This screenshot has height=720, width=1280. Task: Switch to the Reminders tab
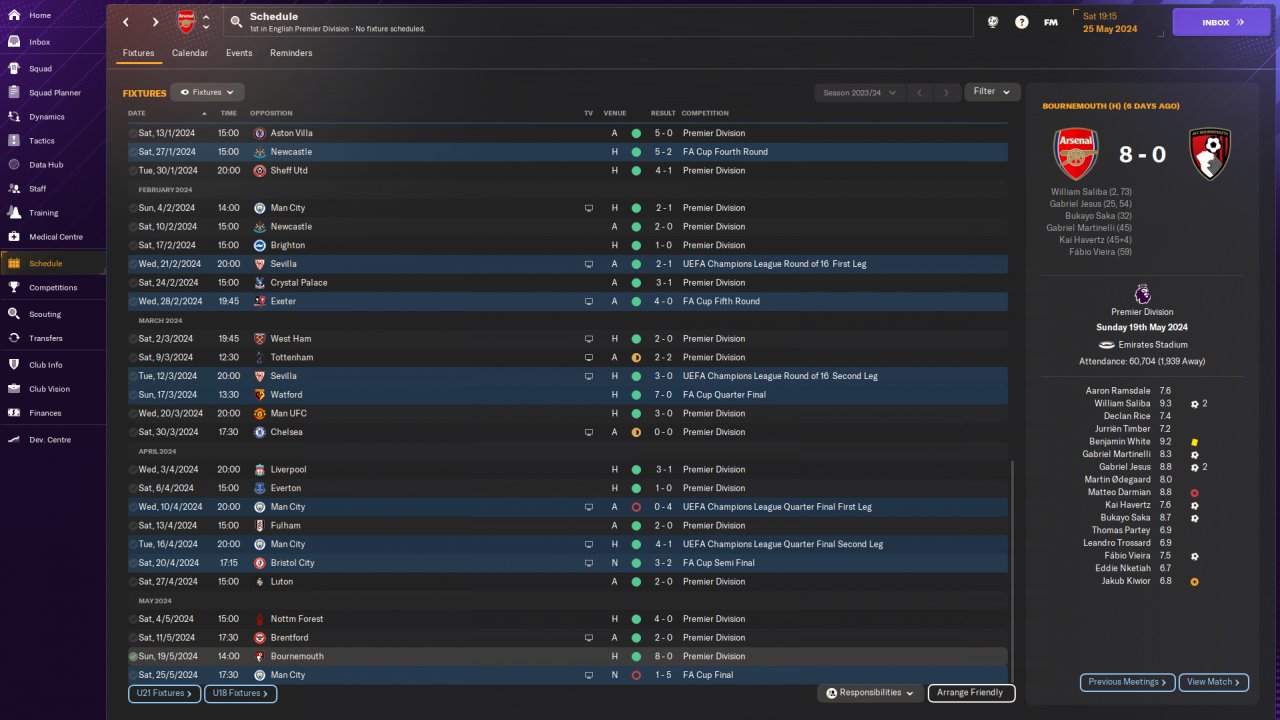[291, 53]
